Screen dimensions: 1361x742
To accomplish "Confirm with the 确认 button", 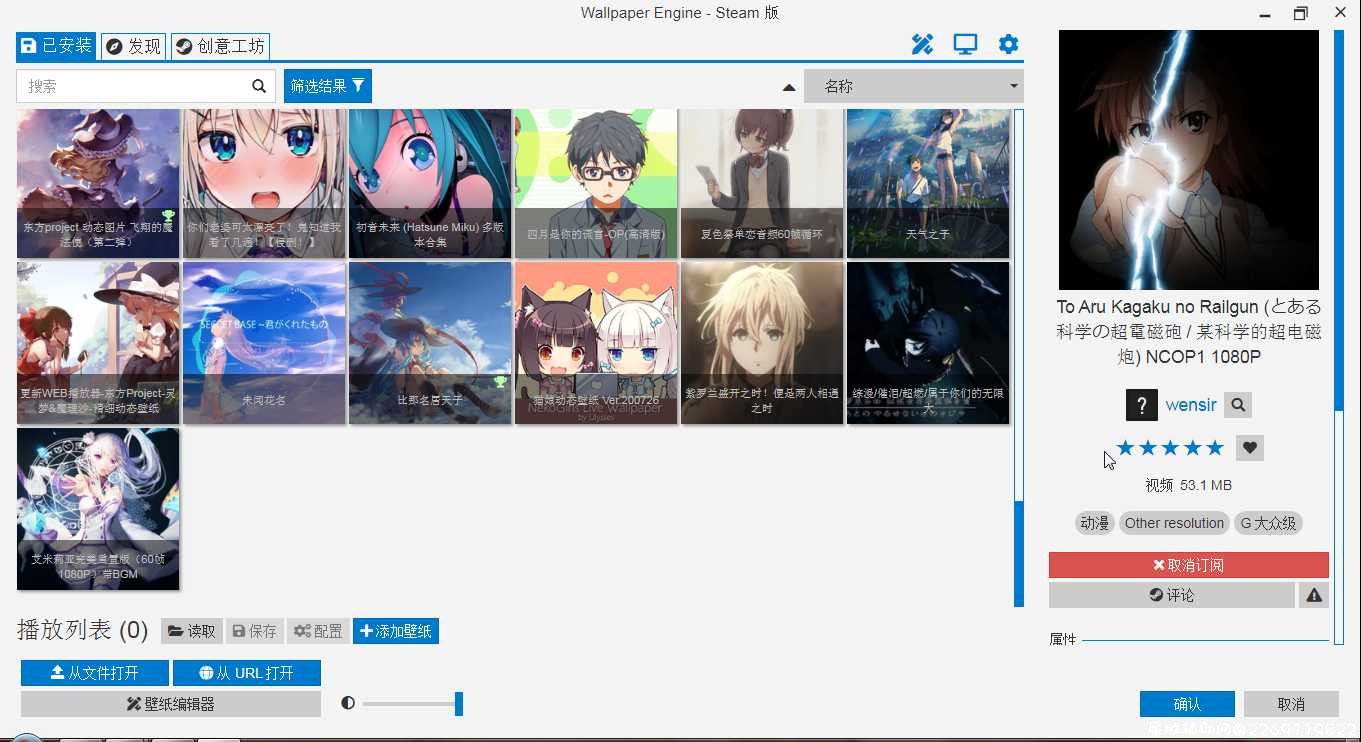I will click(1187, 704).
